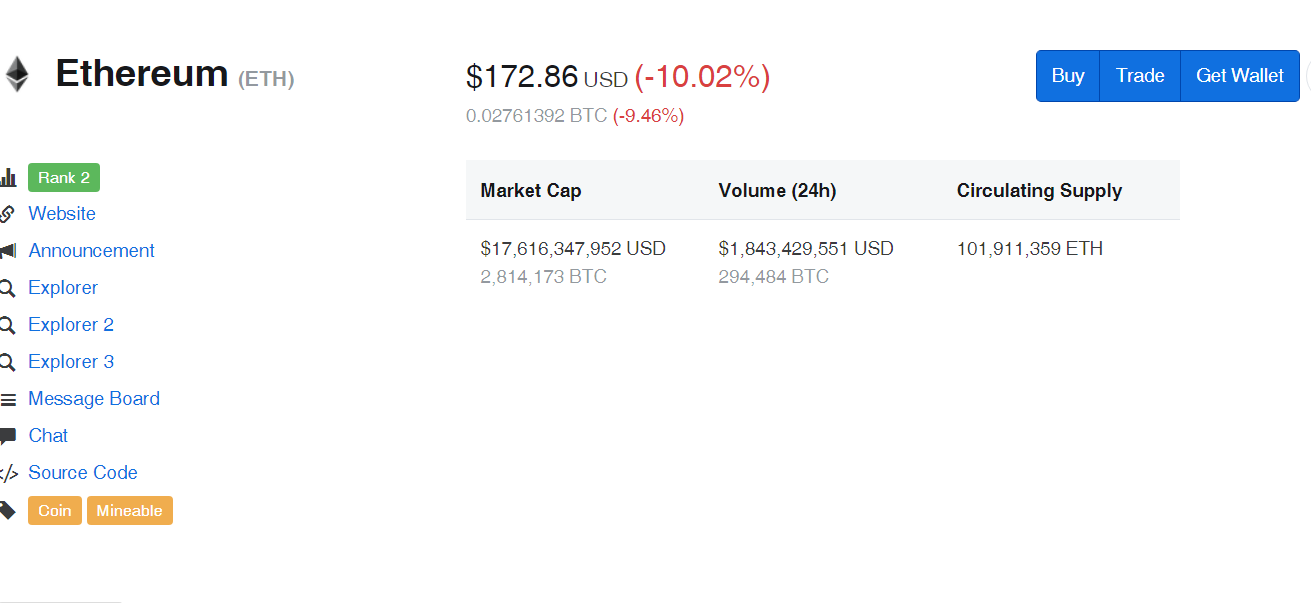Open the Explorer 3 link
Viewport: 1311px width, 603px height.
pyautogui.click(x=71, y=362)
